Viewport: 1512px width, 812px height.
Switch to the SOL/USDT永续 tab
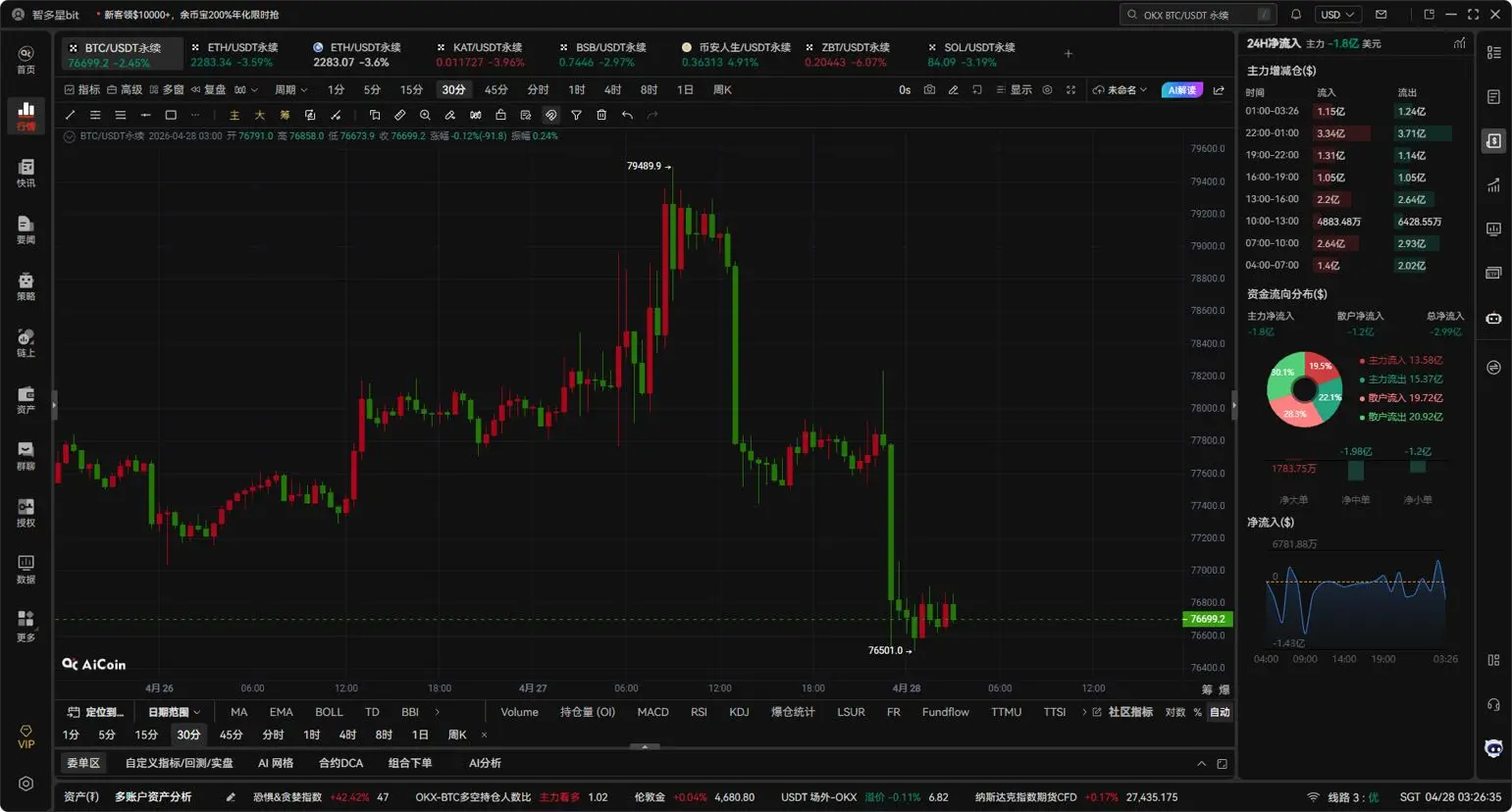click(971, 54)
